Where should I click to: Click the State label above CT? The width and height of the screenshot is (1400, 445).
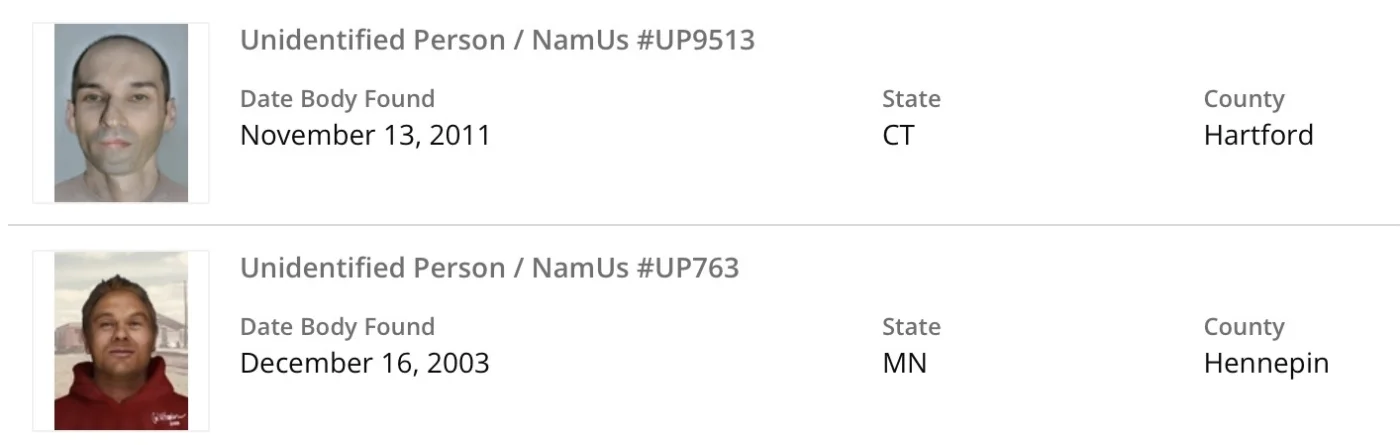(911, 99)
